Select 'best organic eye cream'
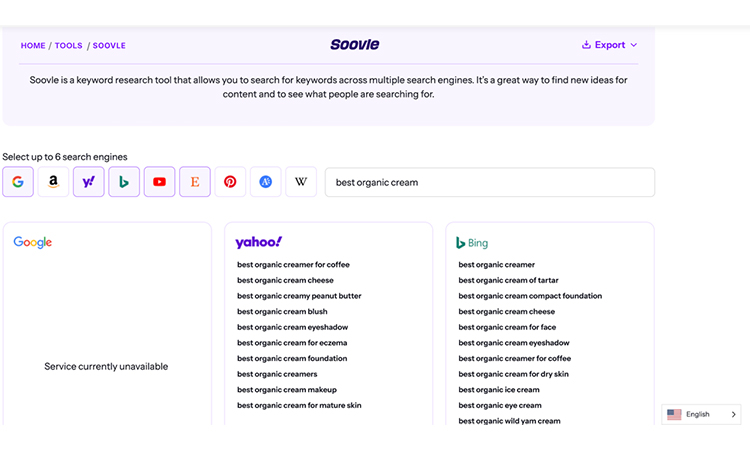 tap(500, 405)
